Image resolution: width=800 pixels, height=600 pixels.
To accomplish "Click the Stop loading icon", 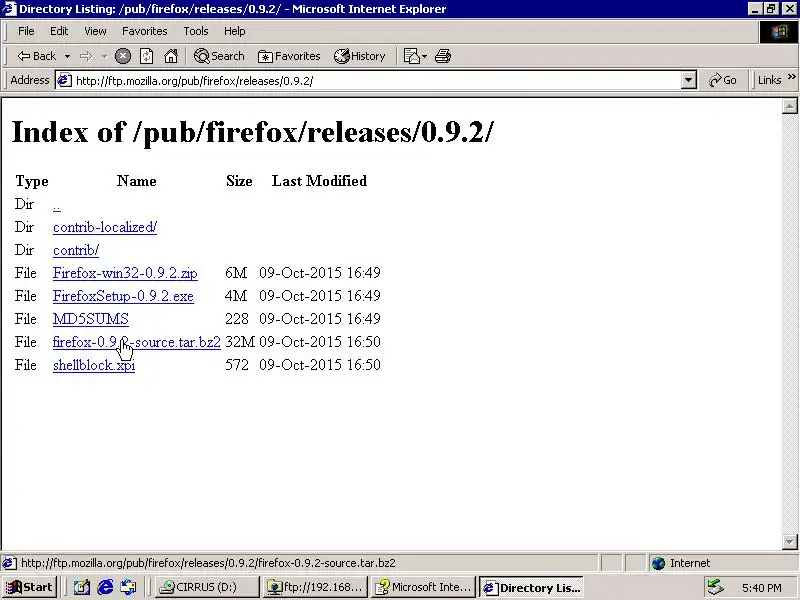I will [122, 56].
